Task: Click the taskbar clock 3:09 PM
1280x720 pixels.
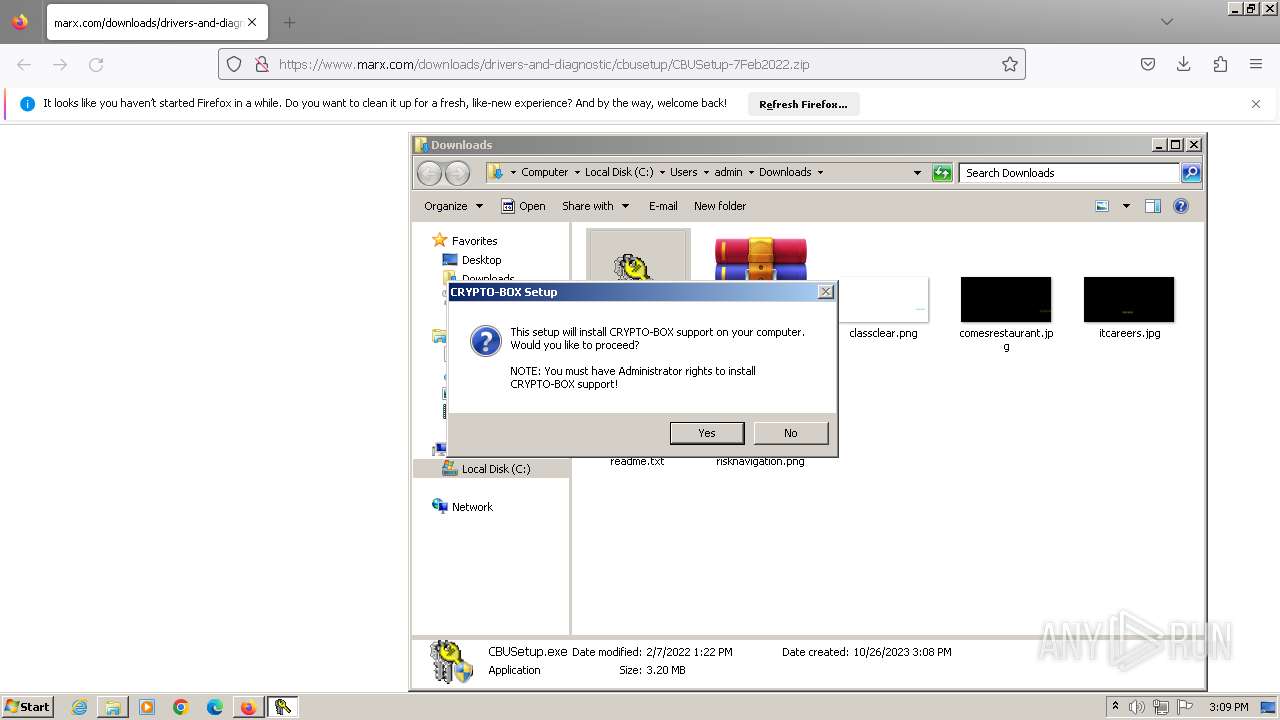Action: point(1228,707)
